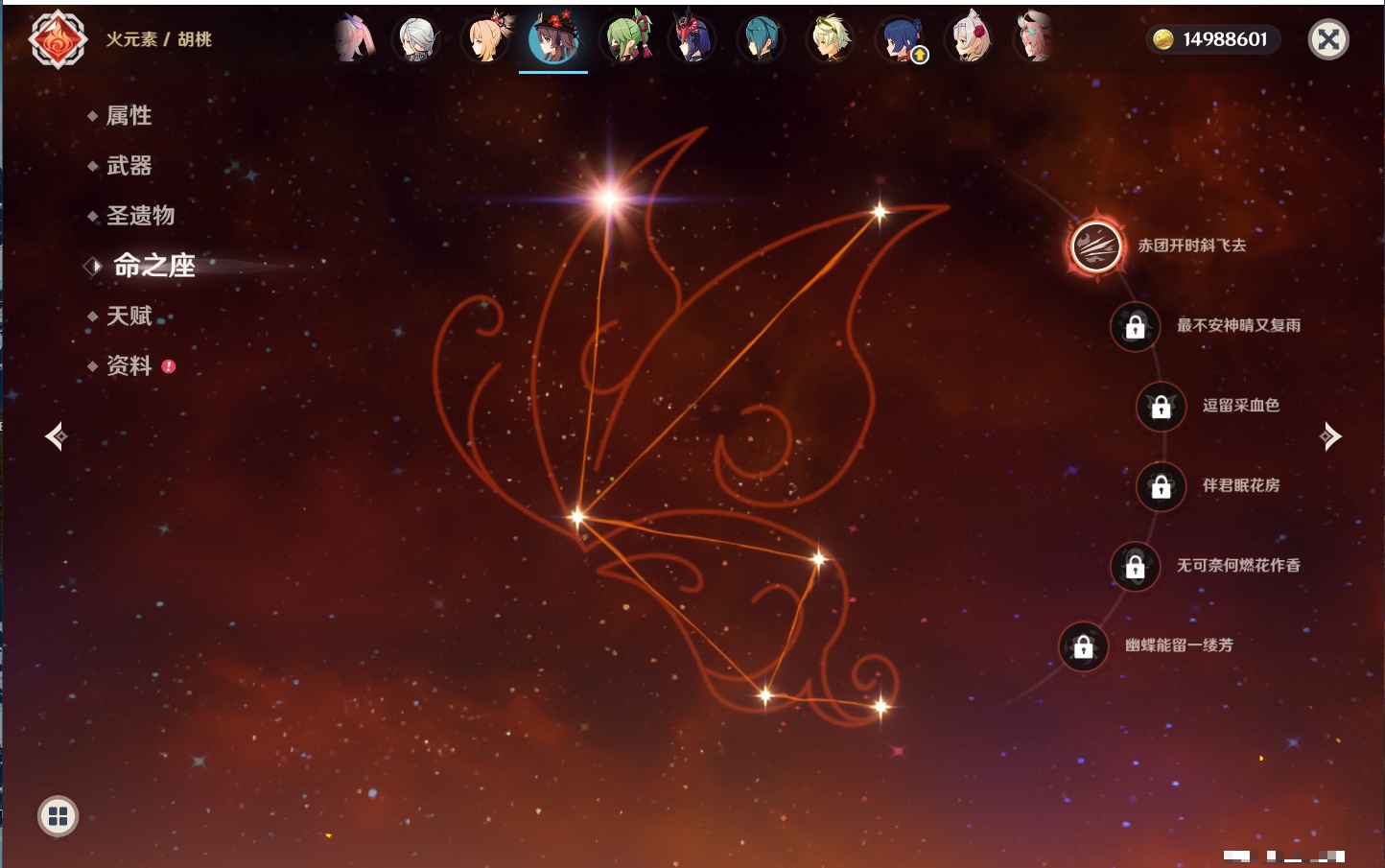This screenshot has width=1385, height=868.
Task: Select the orange-haired character portrait with bow
Action: pos(487,39)
